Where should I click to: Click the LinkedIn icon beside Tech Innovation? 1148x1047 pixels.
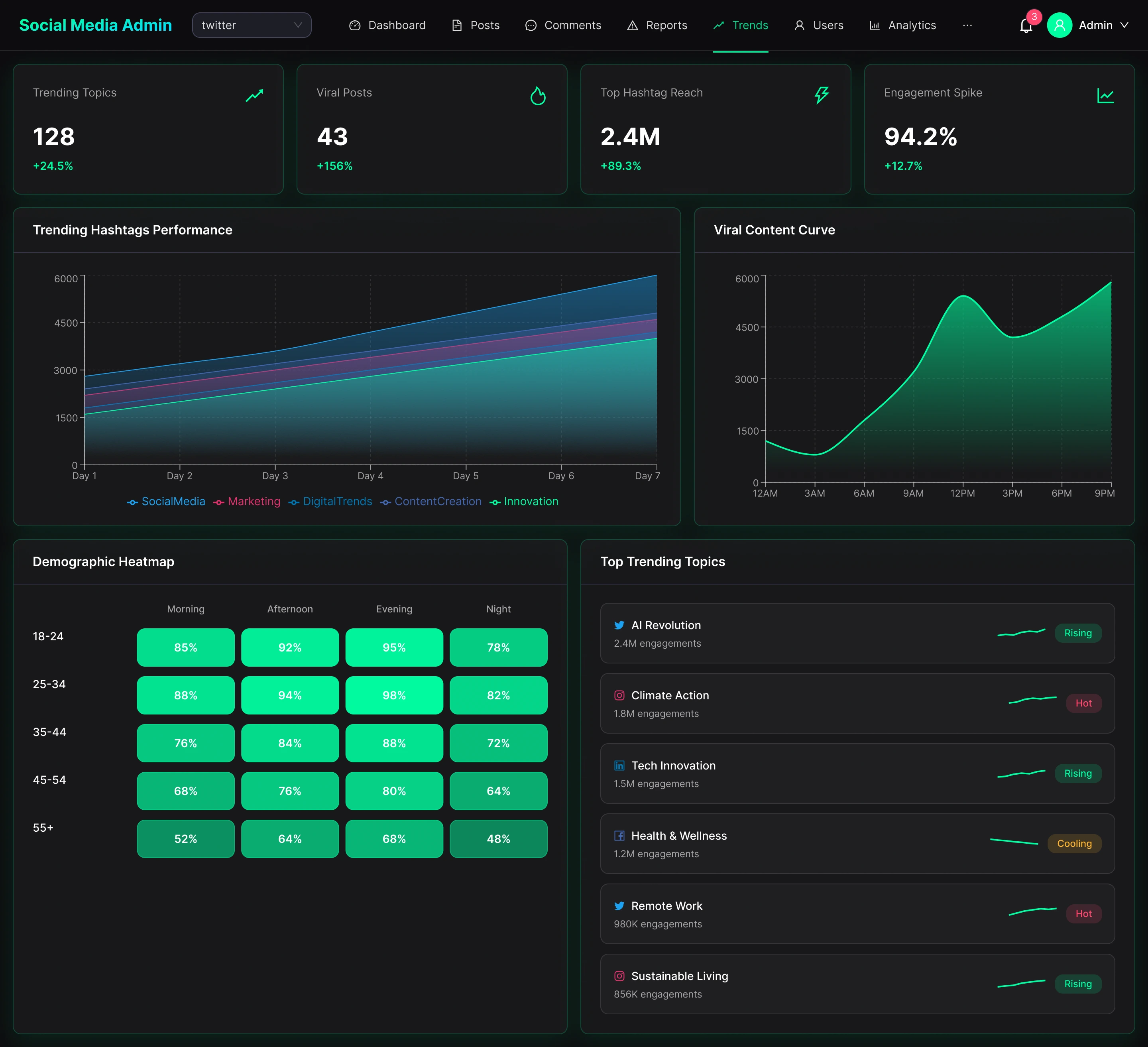[x=619, y=766]
